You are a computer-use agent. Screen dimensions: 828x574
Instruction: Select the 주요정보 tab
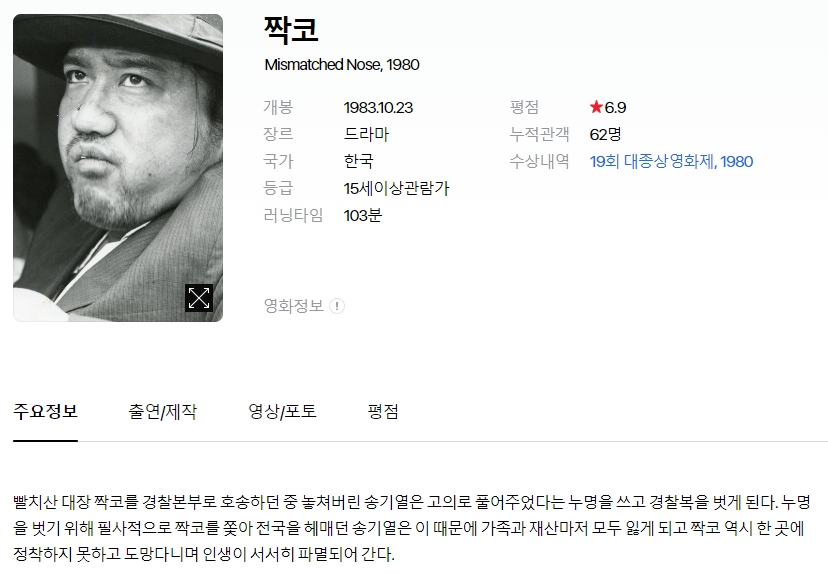tap(45, 411)
